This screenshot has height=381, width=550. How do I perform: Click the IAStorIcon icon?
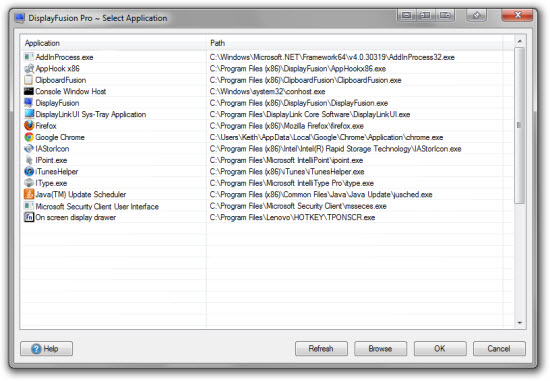tap(29, 149)
